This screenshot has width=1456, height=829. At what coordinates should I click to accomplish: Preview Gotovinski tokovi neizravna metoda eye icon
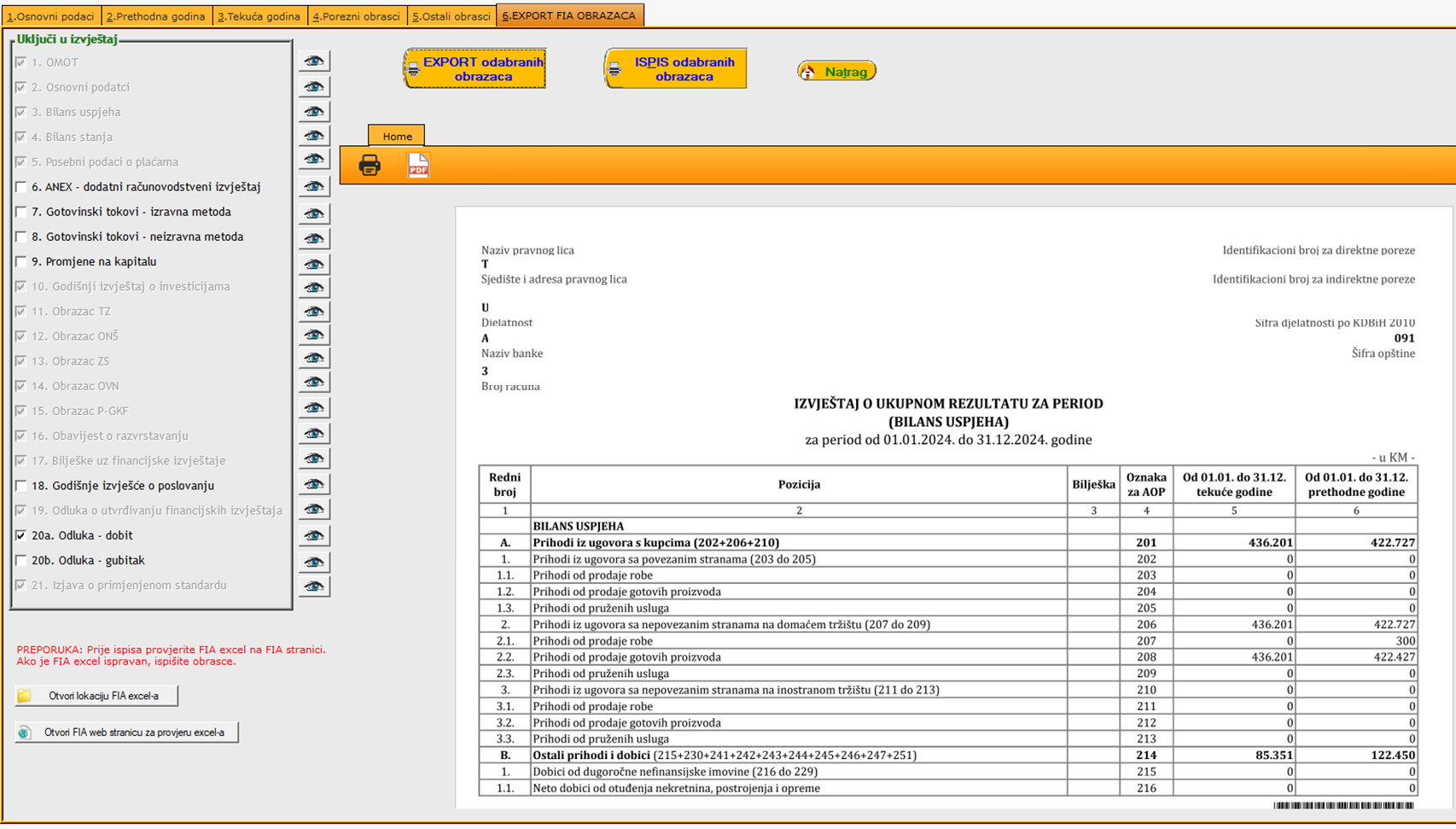click(x=314, y=238)
